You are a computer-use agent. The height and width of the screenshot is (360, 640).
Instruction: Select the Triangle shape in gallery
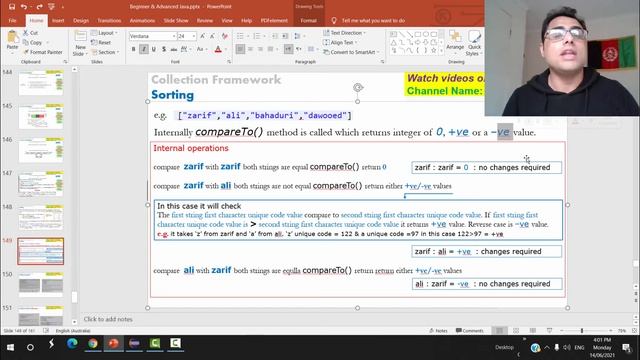tap(393, 42)
